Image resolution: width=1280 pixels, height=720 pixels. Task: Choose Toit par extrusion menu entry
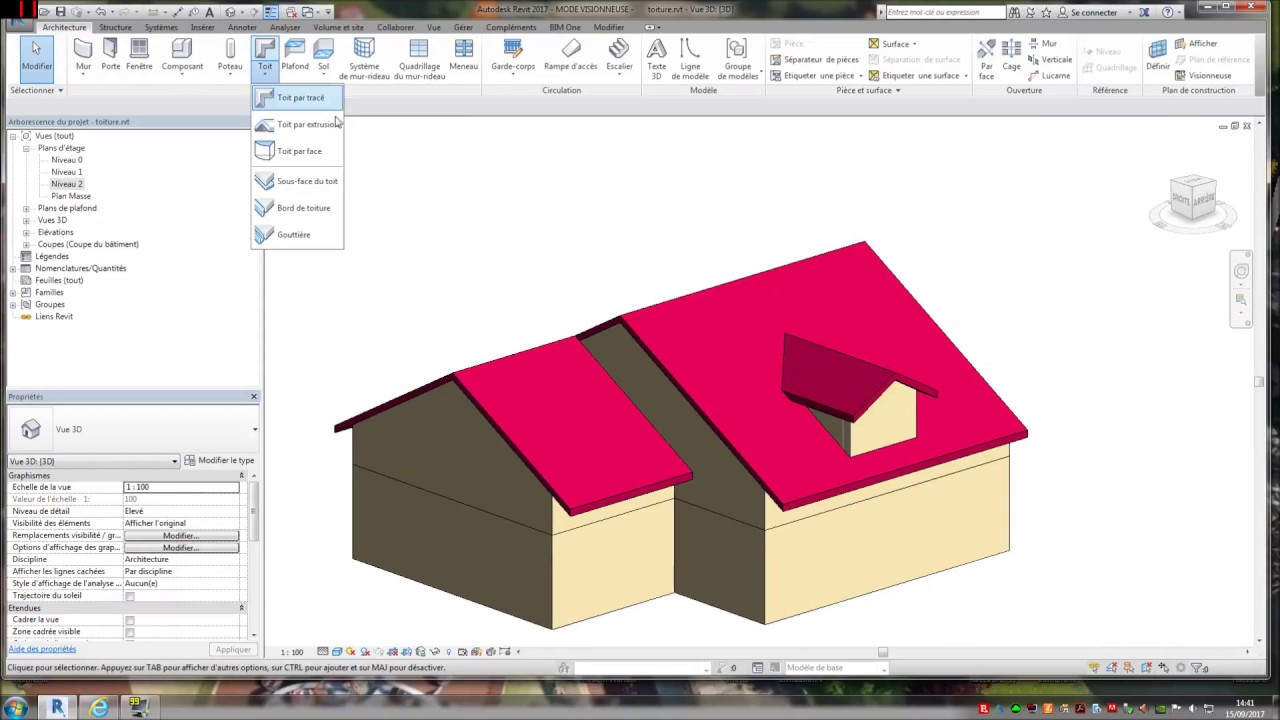pos(298,125)
